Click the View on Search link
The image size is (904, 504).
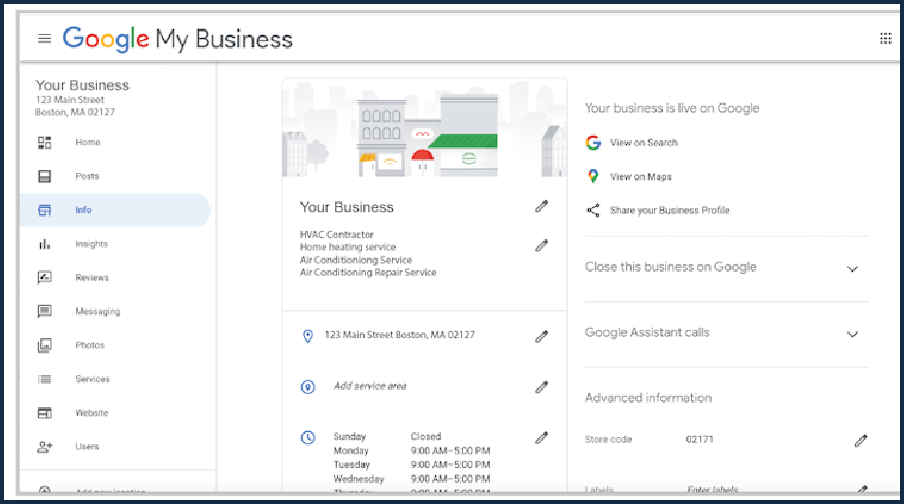point(643,142)
